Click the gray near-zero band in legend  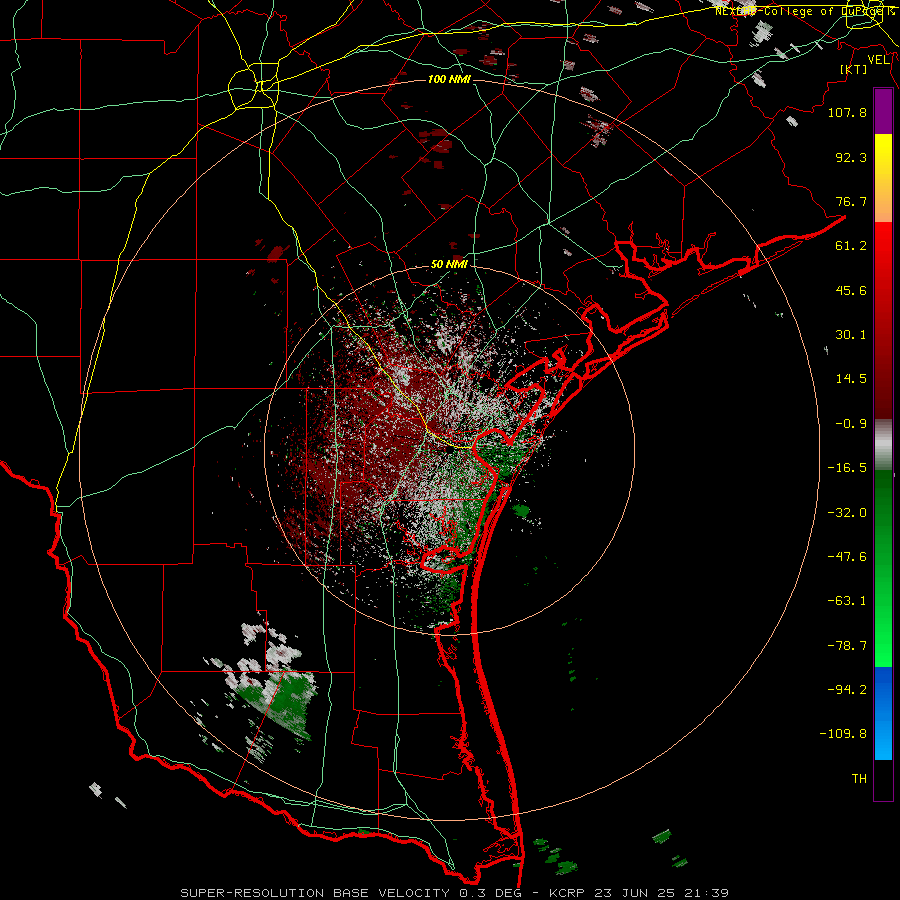point(883,445)
